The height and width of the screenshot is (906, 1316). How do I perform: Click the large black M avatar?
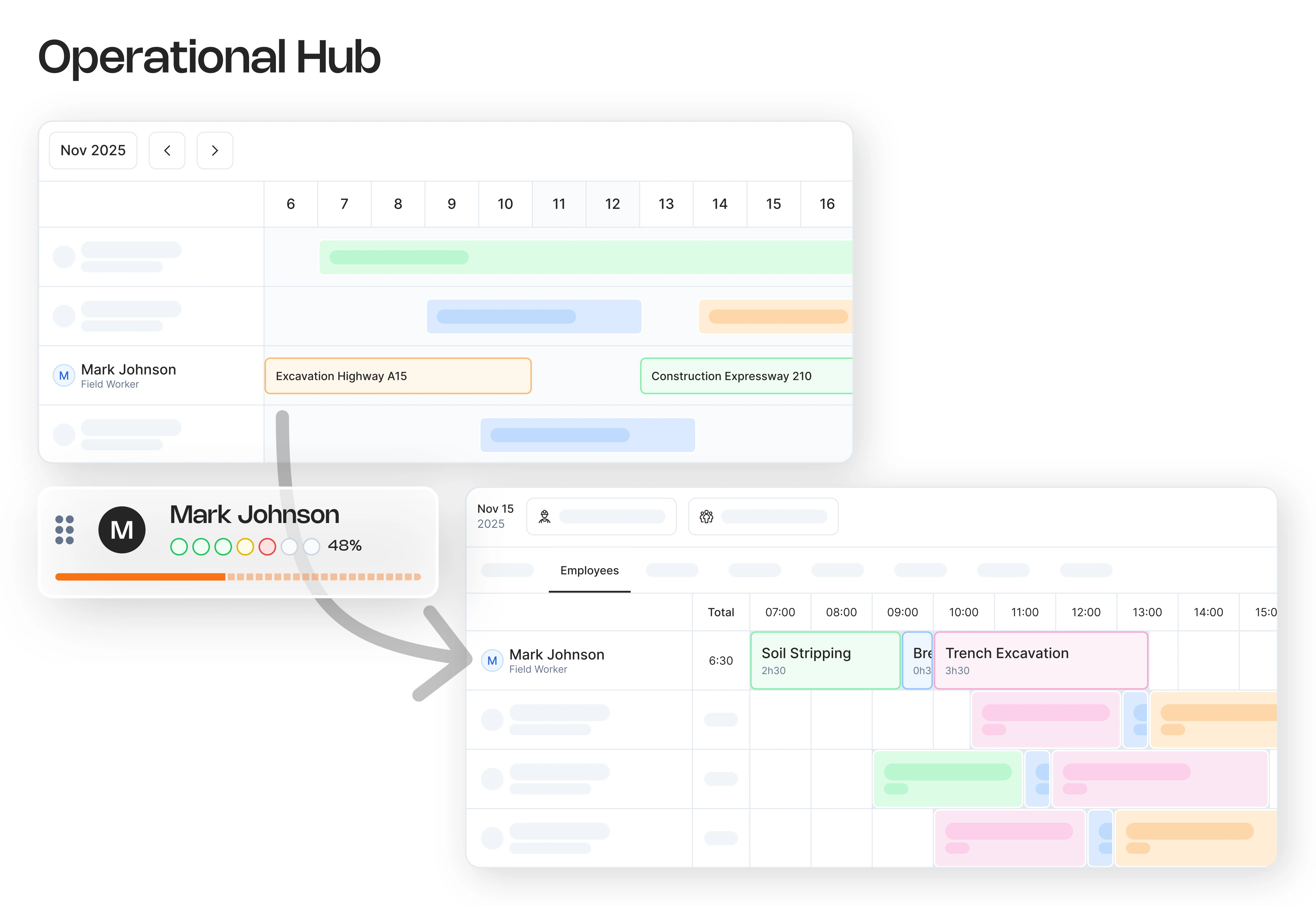click(x=121, y=530)
